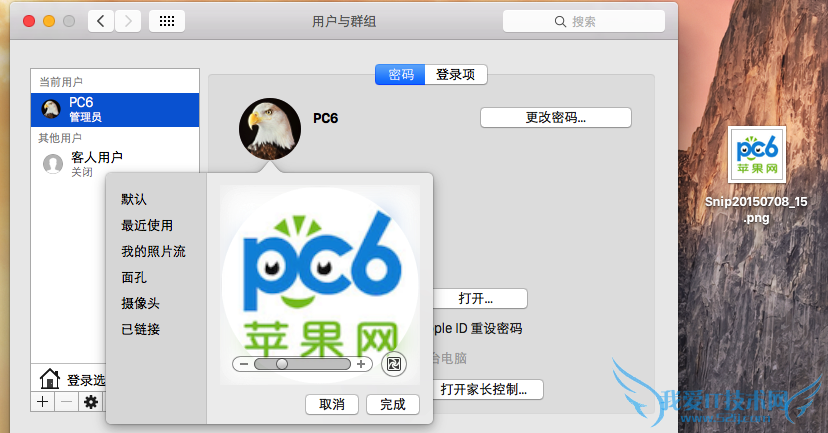Select PC6 管理员 user in sidebar

(115, 110)
